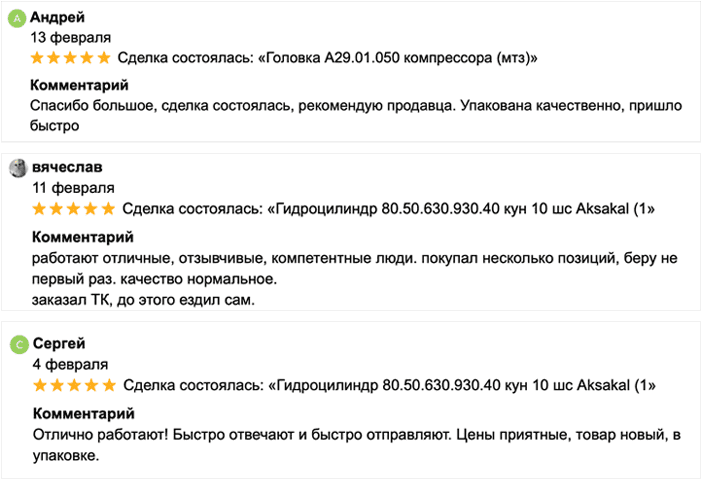Click the date 11 февраля
The image size is (702, 480).
[x=73, y=187]
